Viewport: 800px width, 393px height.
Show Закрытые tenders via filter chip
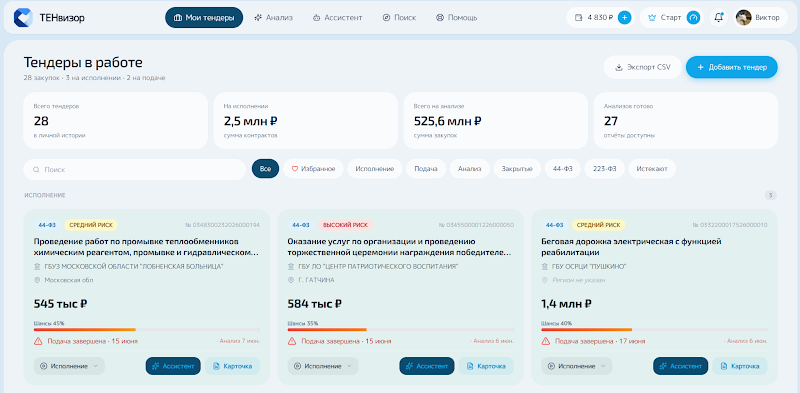[517, 169]
